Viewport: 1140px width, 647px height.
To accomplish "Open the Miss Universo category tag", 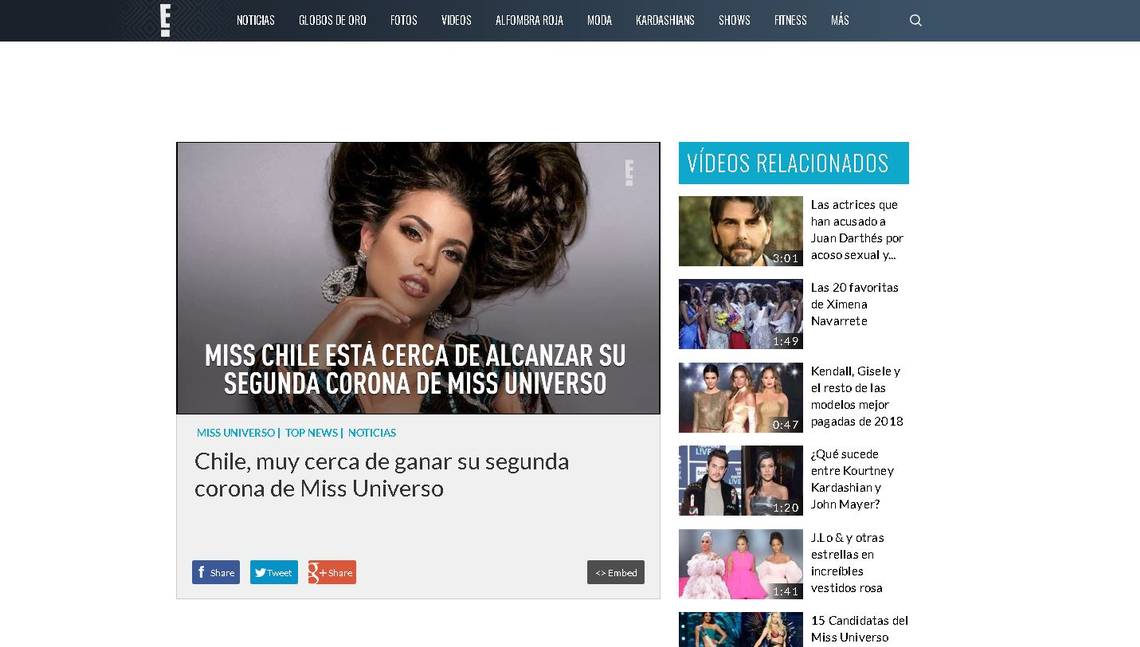I will [x=236, y=433].
